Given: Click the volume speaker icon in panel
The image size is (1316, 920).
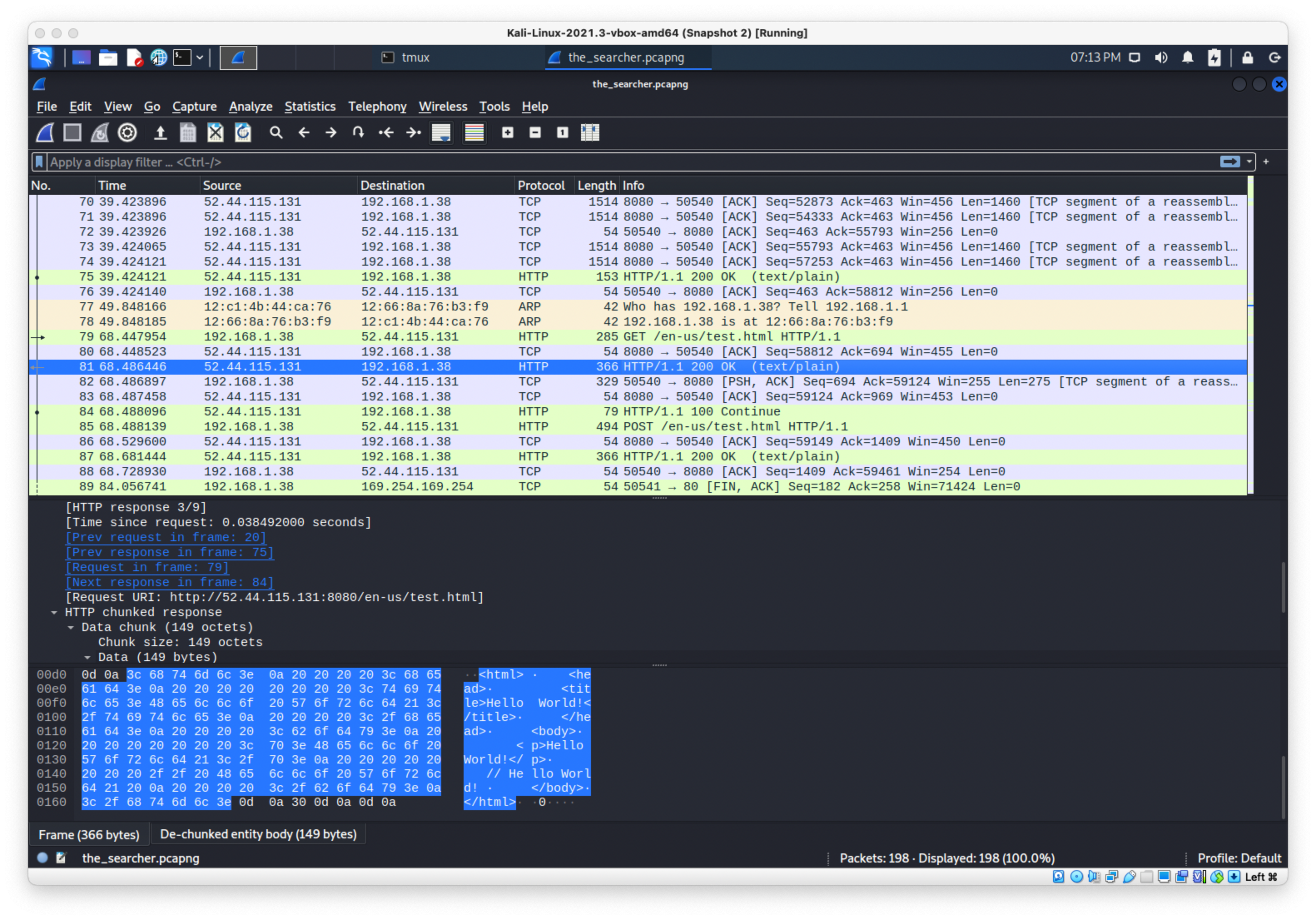Looking at the screenshot, I should coord(1161,57).
